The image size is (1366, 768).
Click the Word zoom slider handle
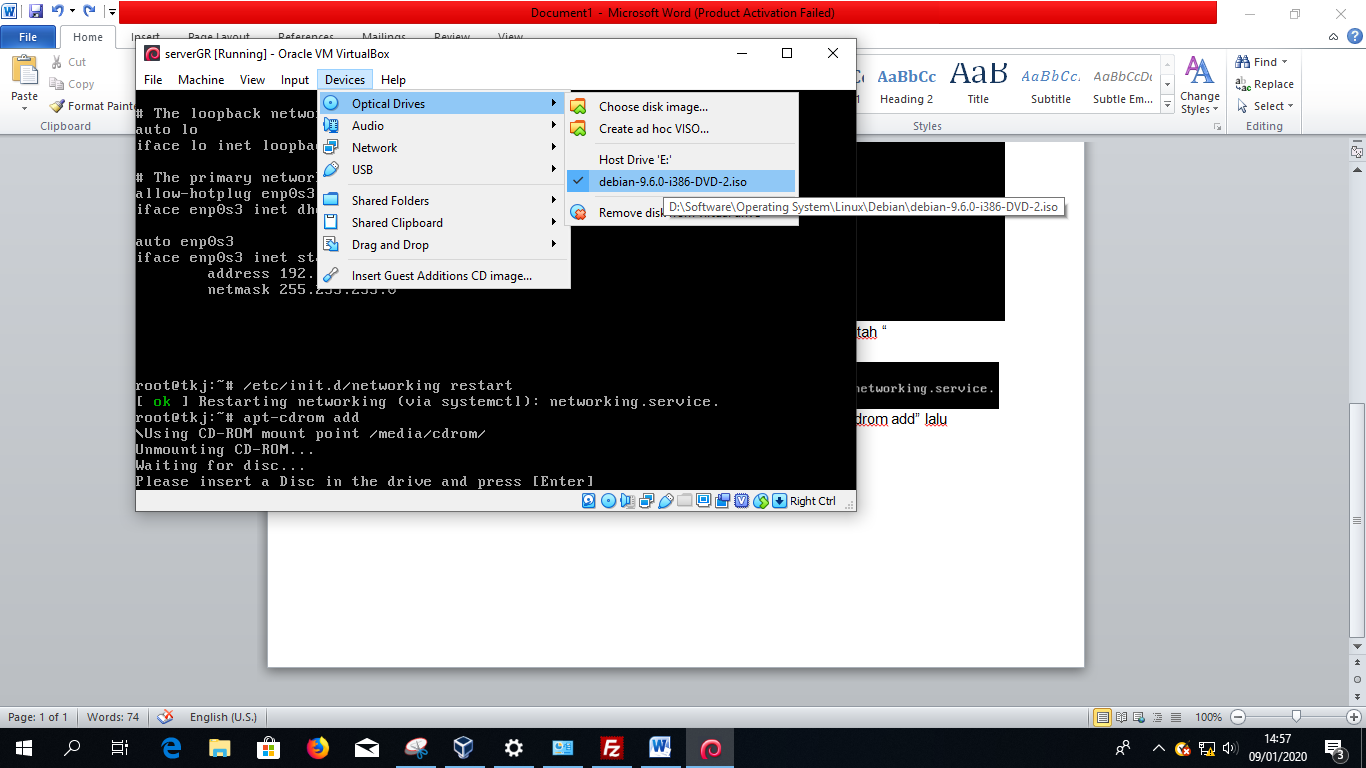(x=1296, y=717)
